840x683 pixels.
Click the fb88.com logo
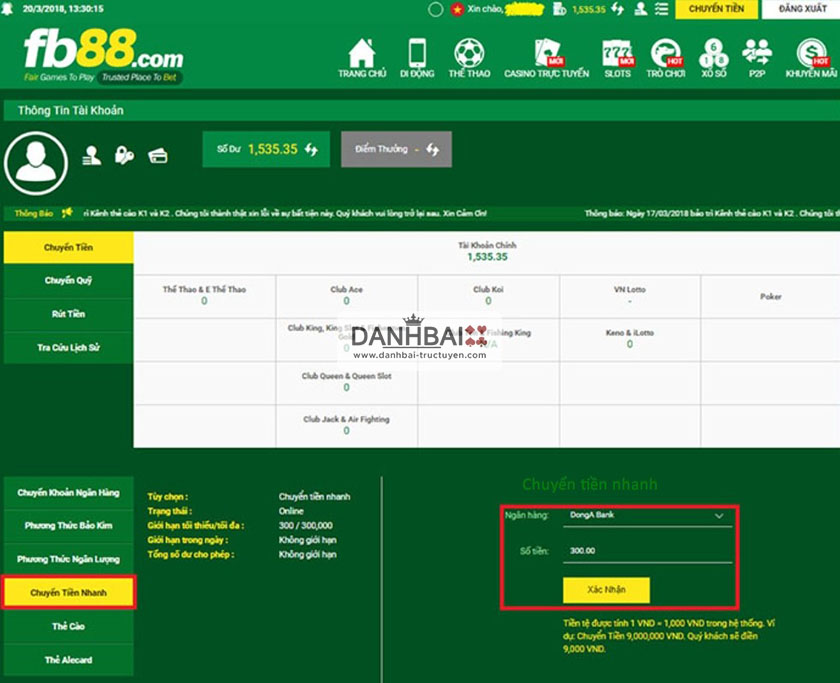coord(103,55)
